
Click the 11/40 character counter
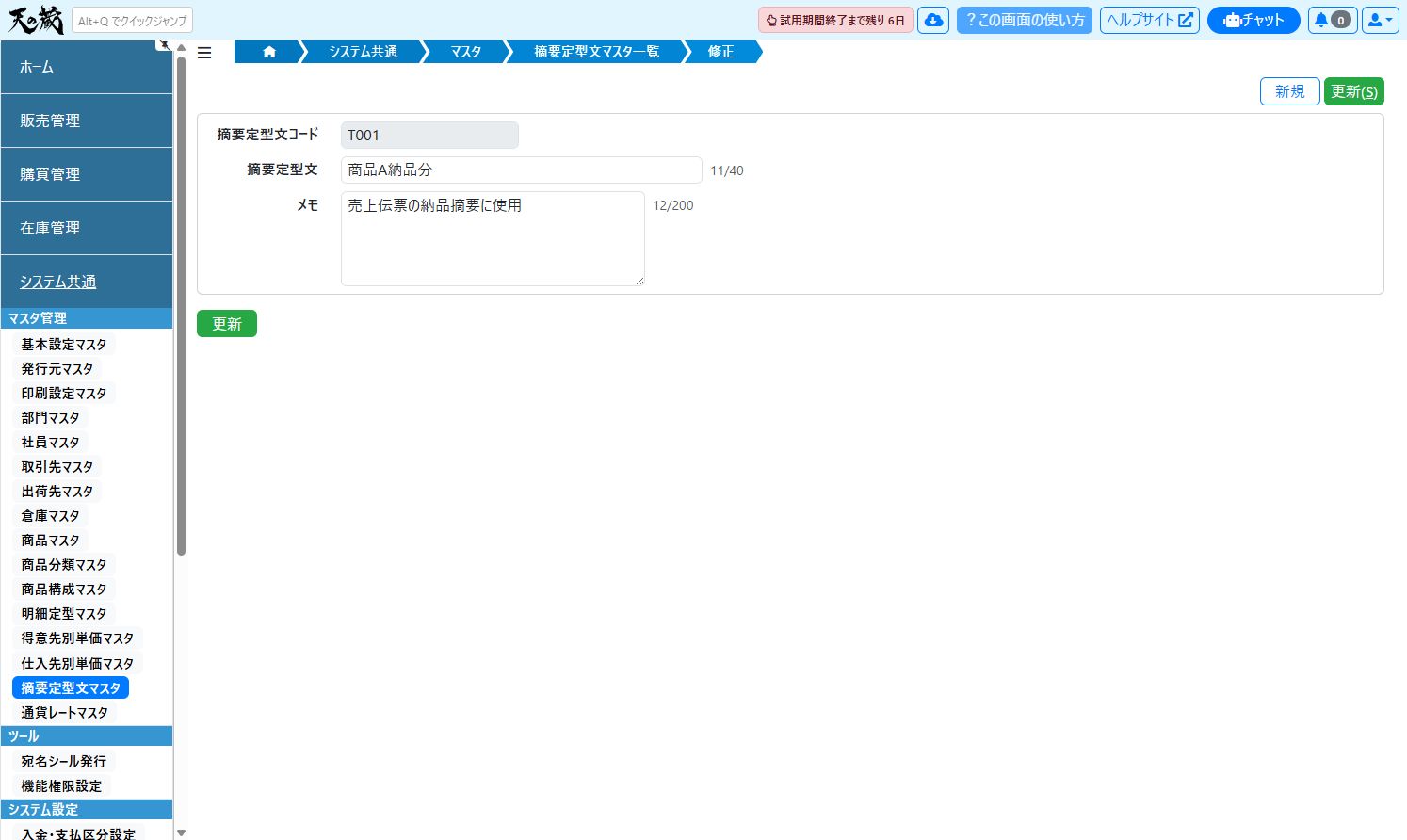click(727, 170)
